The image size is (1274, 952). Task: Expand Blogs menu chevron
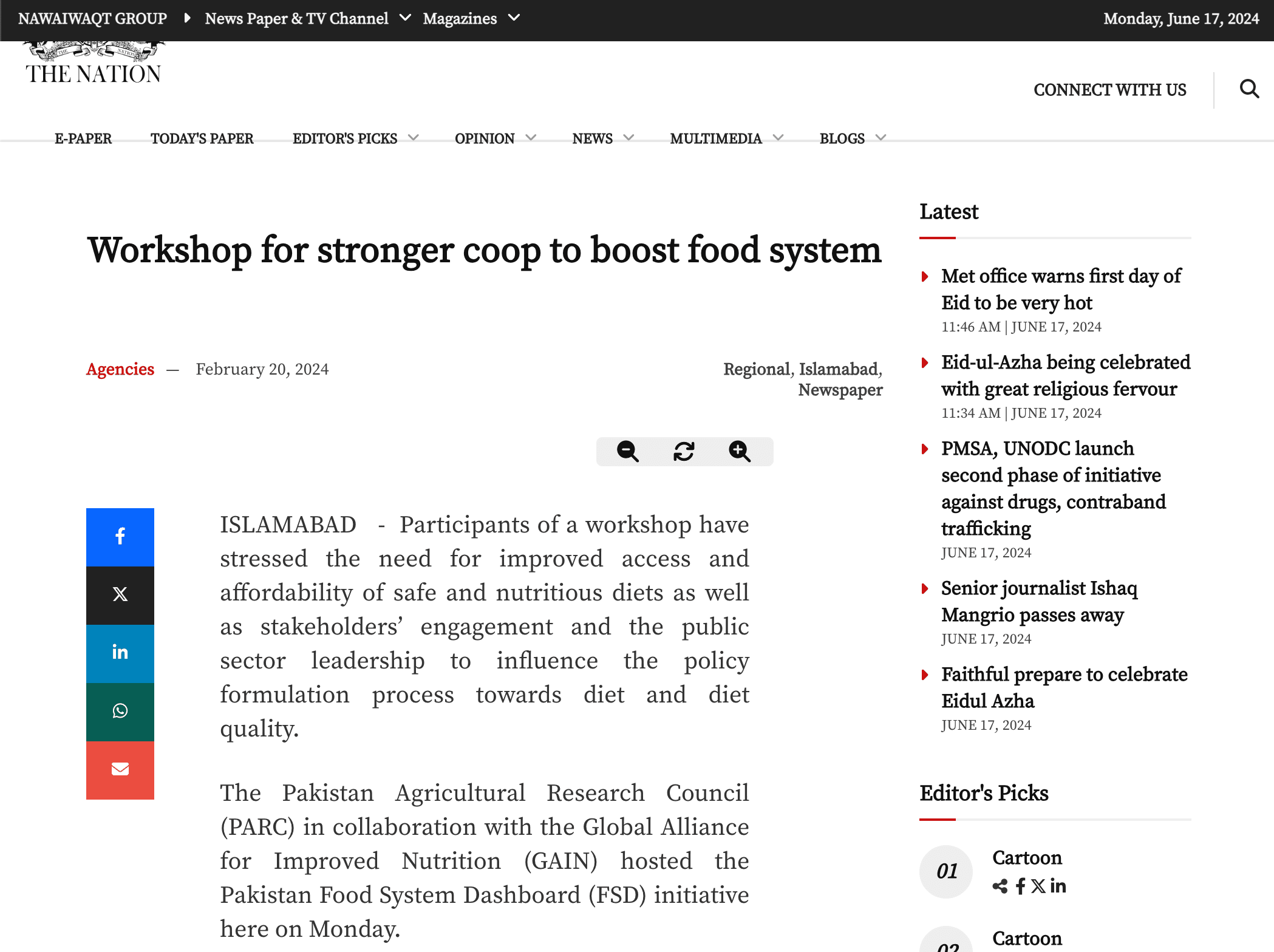click(x=881, y=138)
